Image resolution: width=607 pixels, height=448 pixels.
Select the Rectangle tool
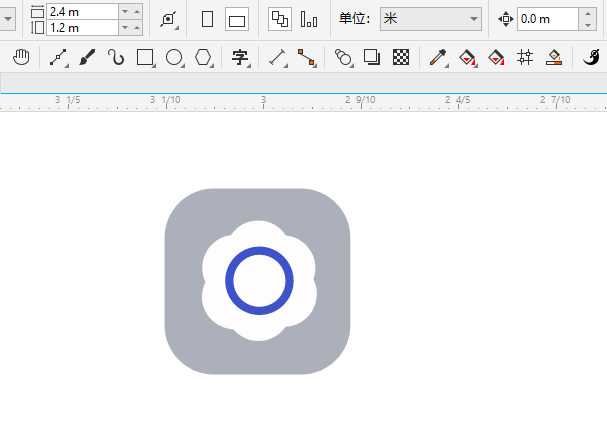[x=145, y=57]
